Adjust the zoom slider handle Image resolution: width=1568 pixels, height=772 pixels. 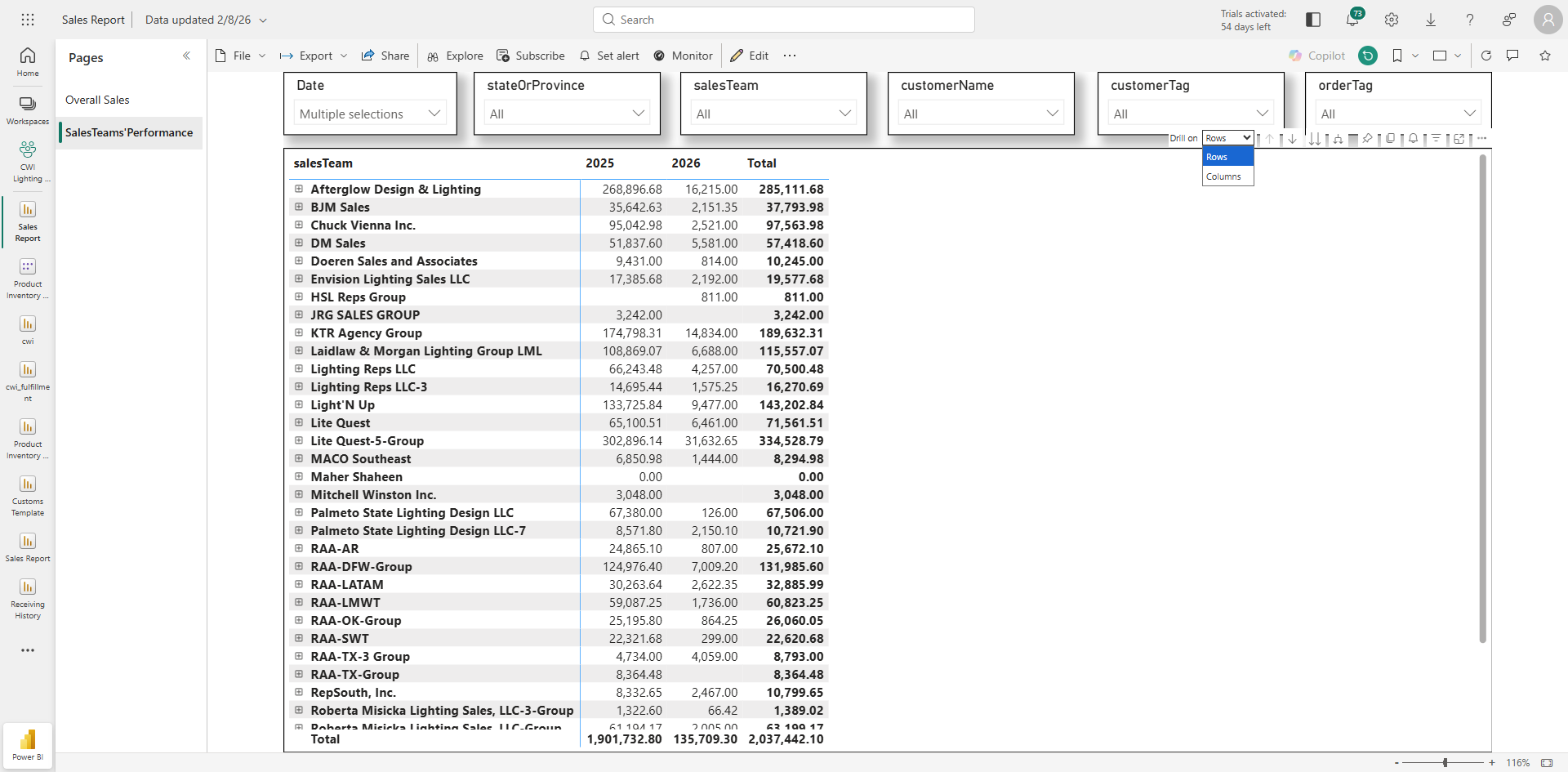pos(1445,762)
